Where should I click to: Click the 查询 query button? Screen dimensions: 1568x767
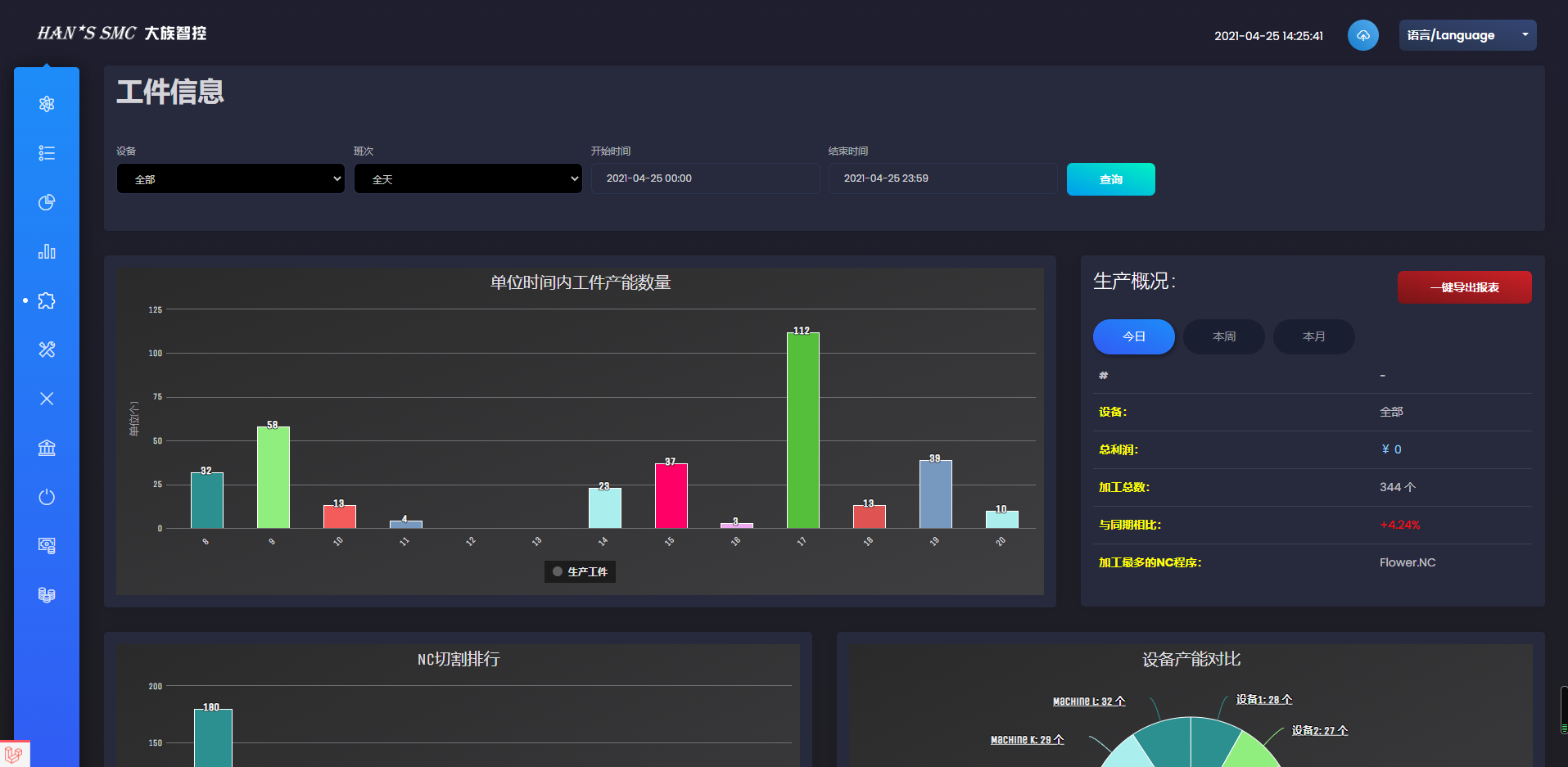[x=1110, y=179]
